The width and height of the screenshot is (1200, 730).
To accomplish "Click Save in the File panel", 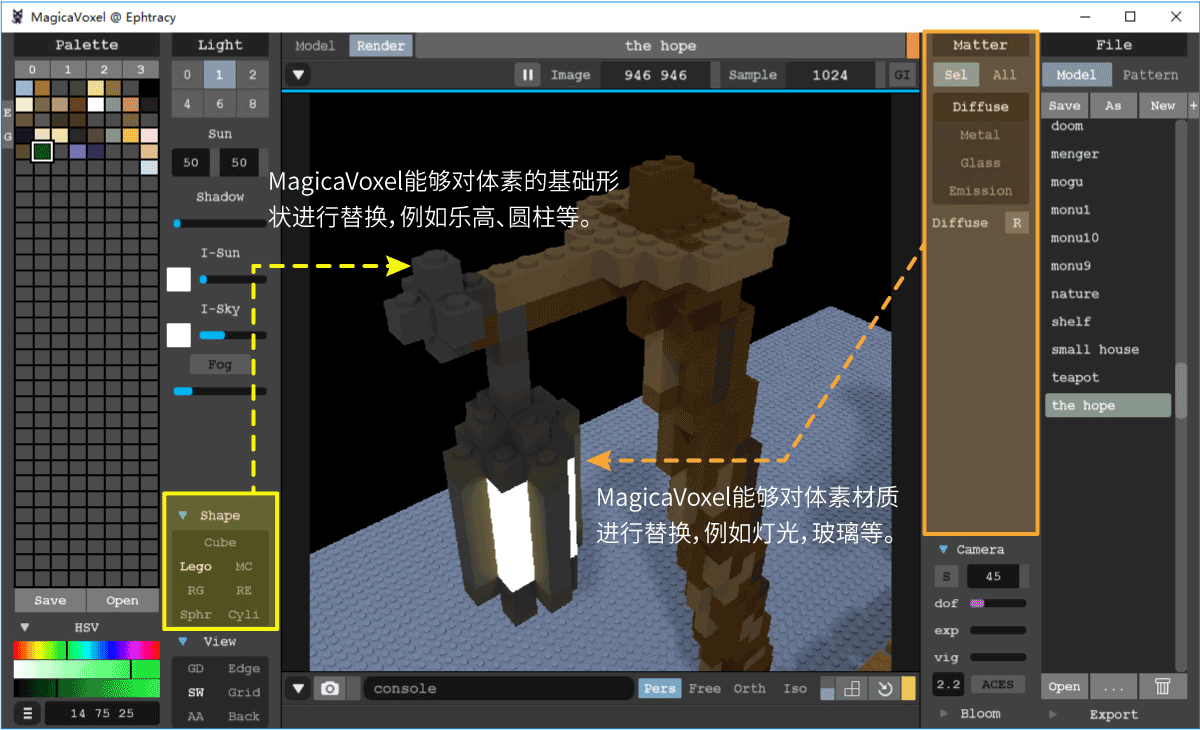I will point(1064,106).
